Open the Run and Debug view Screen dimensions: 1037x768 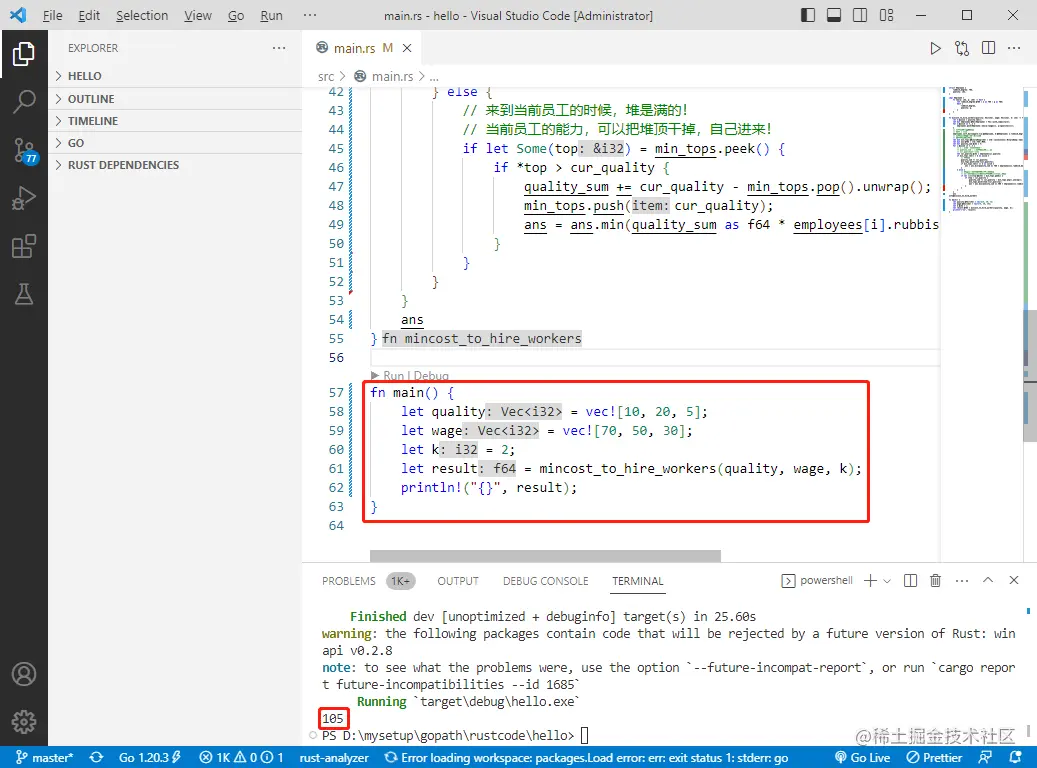pos(24,198)
